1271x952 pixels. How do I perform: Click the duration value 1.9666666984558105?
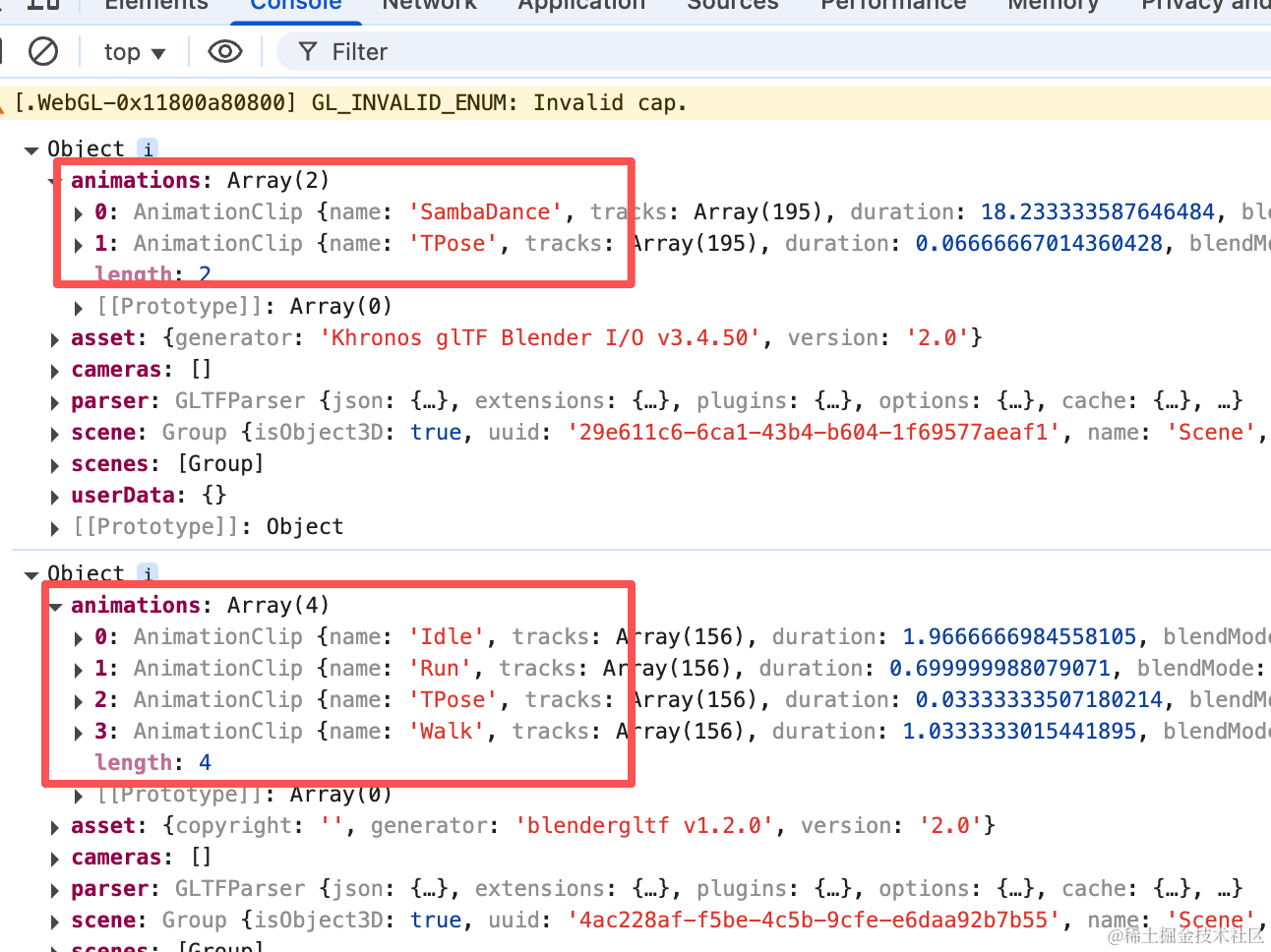click(x=1019, y=636)
